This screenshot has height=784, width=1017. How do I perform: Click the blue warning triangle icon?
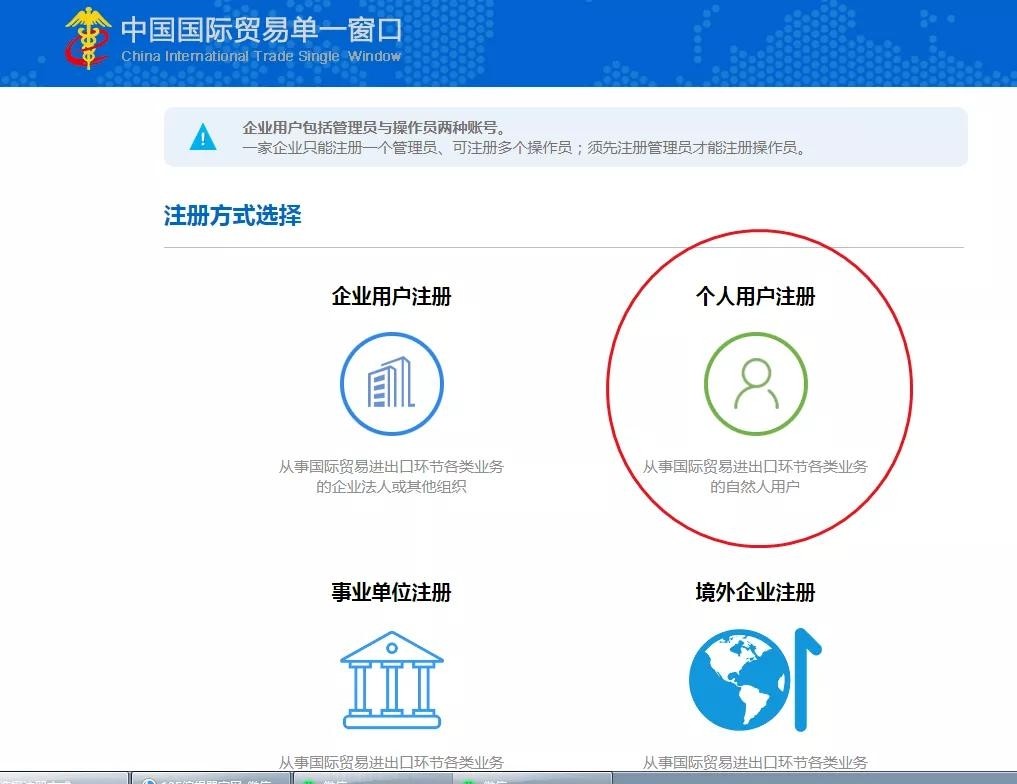click(x=203, y=137)
